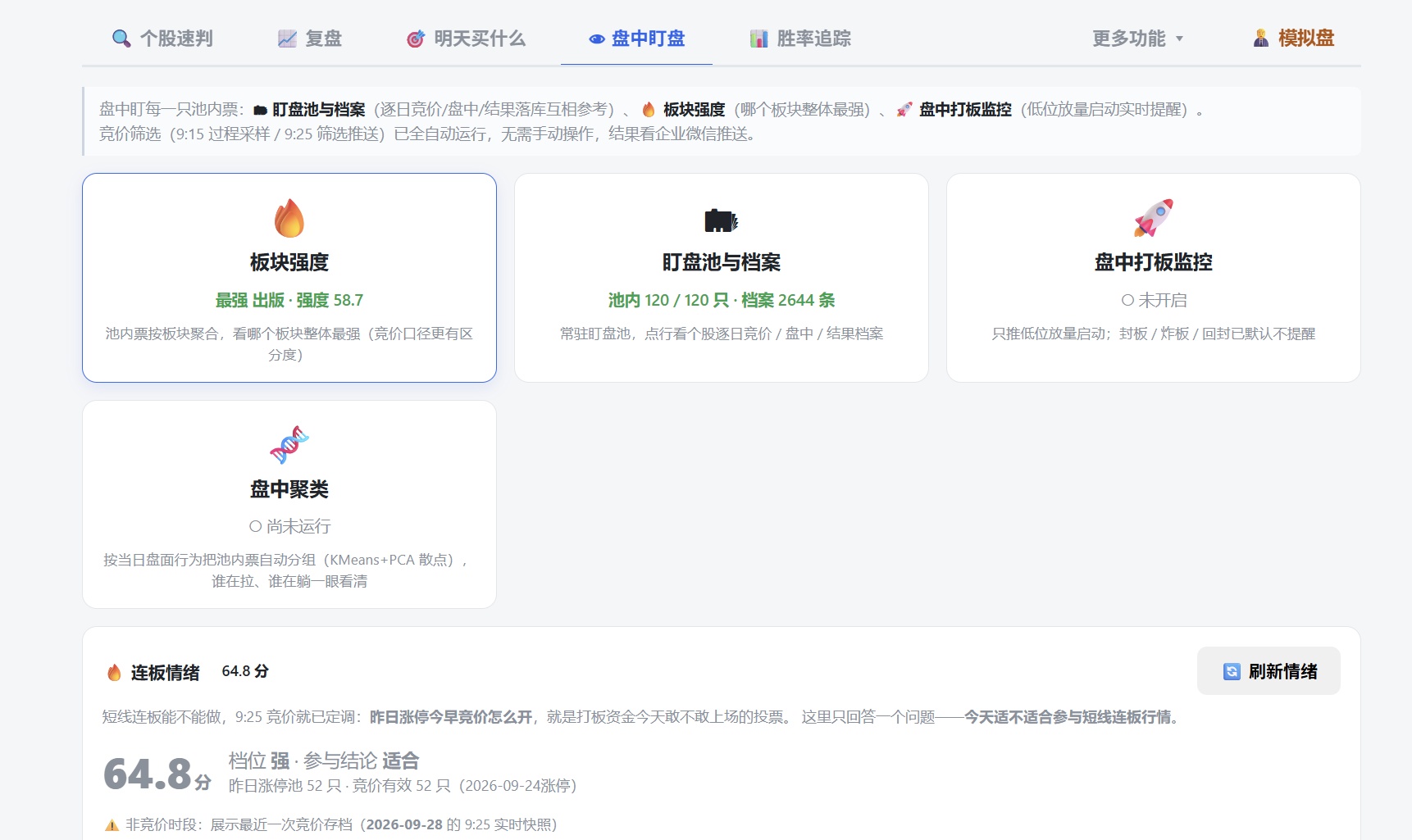The width and height of the screenshot is (1412, 840).
Task: Click the bold 盯盘池与档案 in the intro banner
Action: 319,110
